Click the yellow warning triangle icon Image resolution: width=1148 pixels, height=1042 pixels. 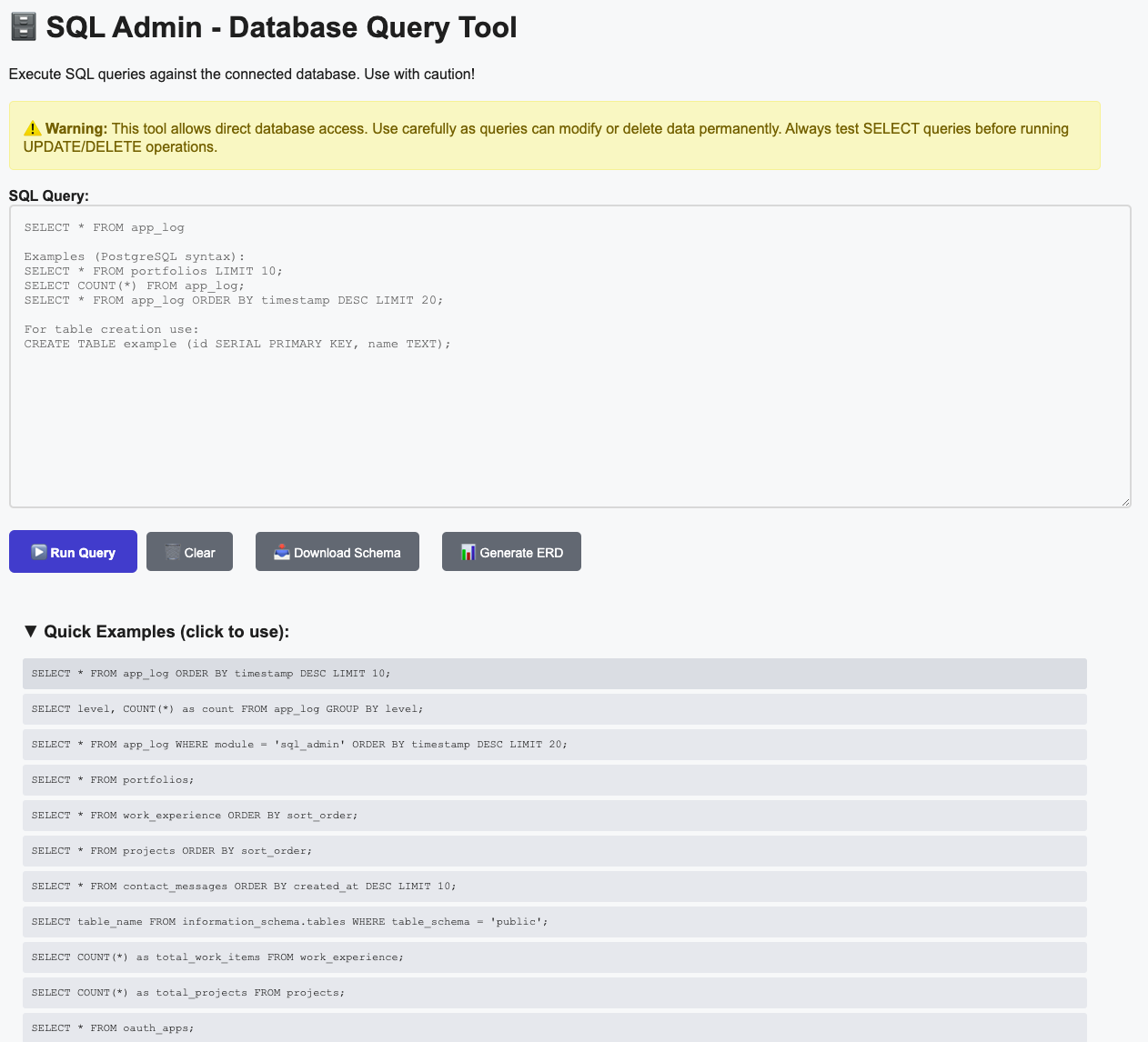click(33, 129)
